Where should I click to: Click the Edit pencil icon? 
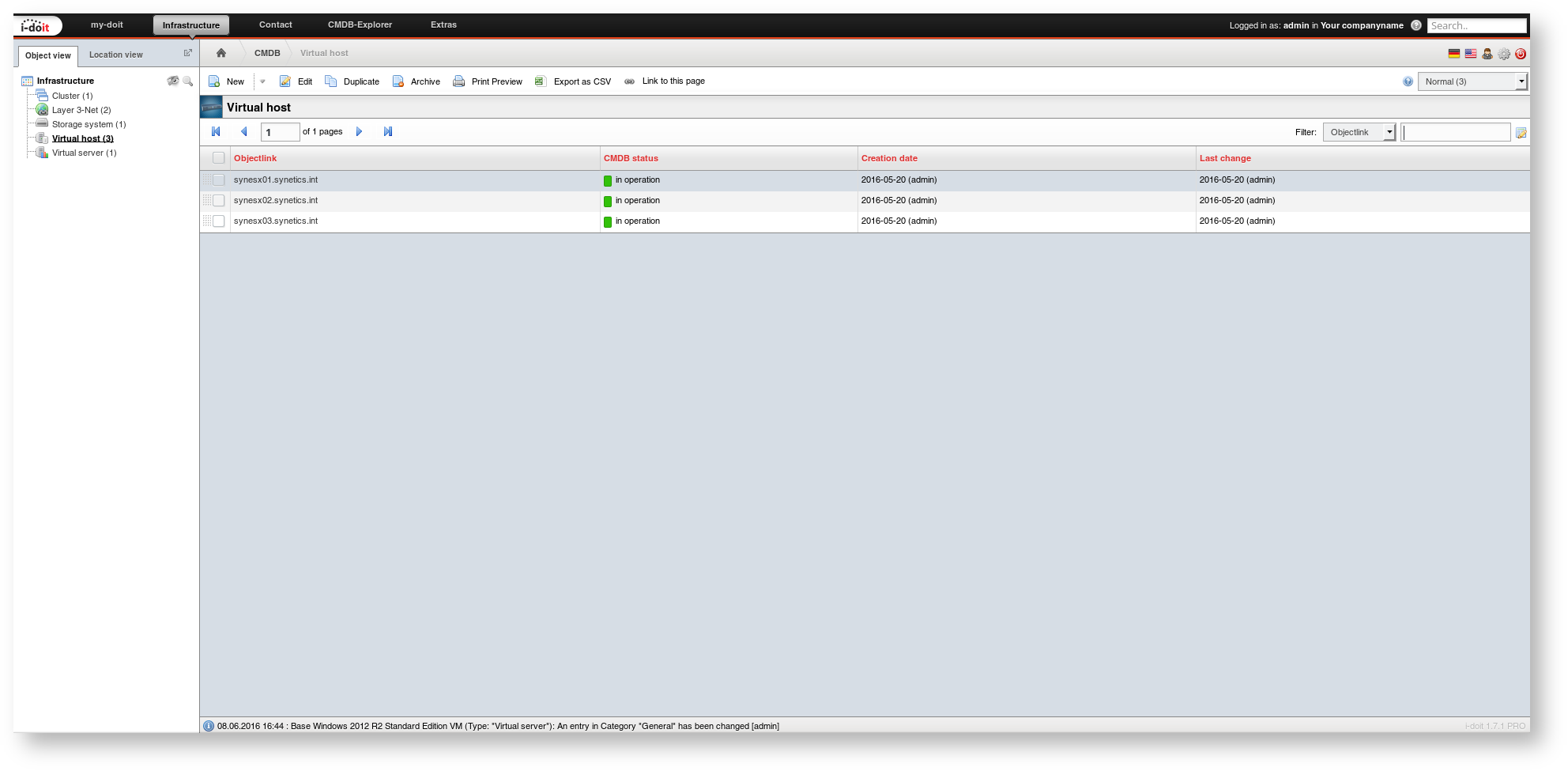(x=285, y=81)
